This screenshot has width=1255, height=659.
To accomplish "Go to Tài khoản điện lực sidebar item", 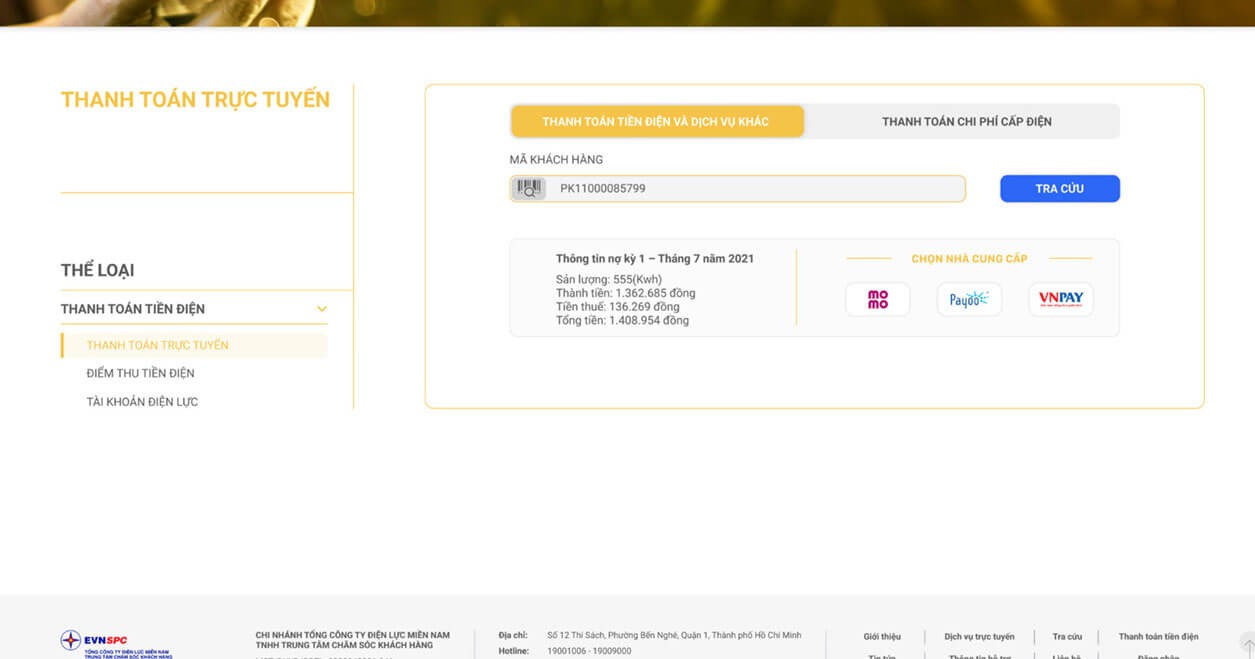I will click(142, 402).
